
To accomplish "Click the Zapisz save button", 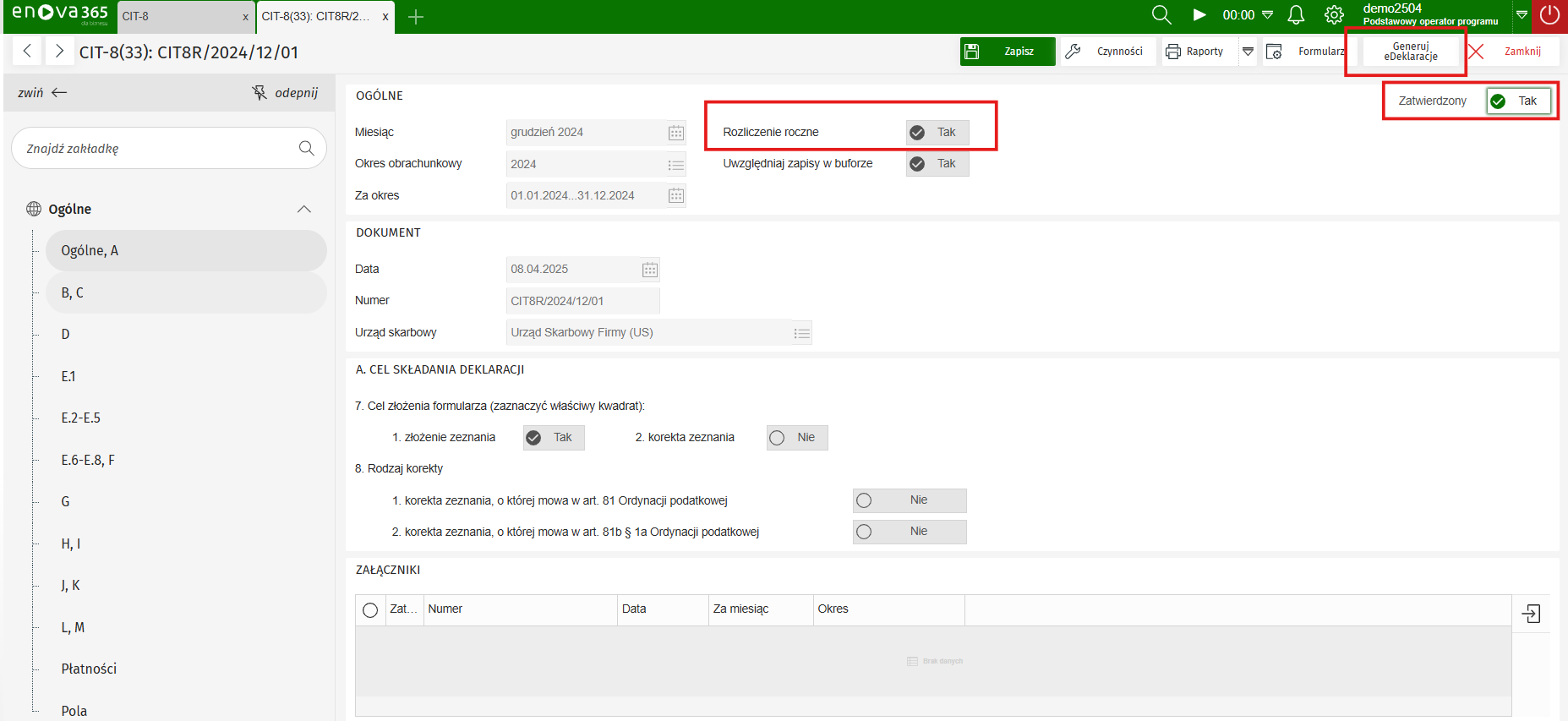I will (x=1008, y=52).
